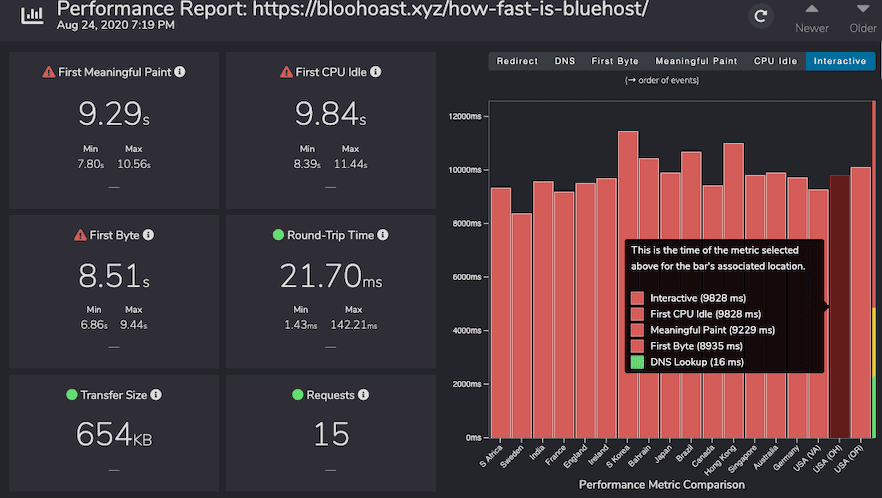
Task: Click the refresh report icon
Action: (x=761, y=16)
